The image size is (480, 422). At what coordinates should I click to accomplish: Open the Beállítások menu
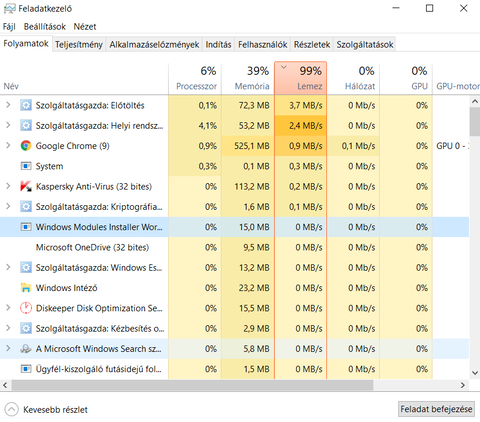45,27
